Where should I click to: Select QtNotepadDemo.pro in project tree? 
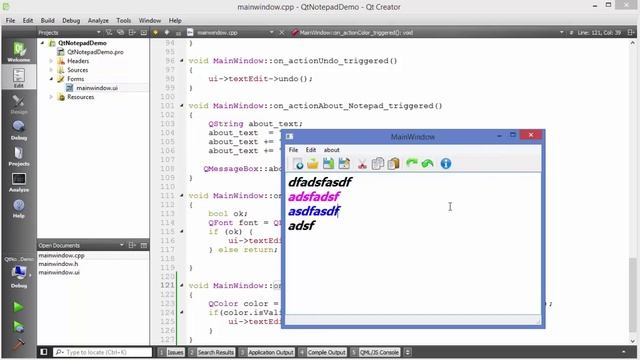pyautogui.click(x=95, y=52)
